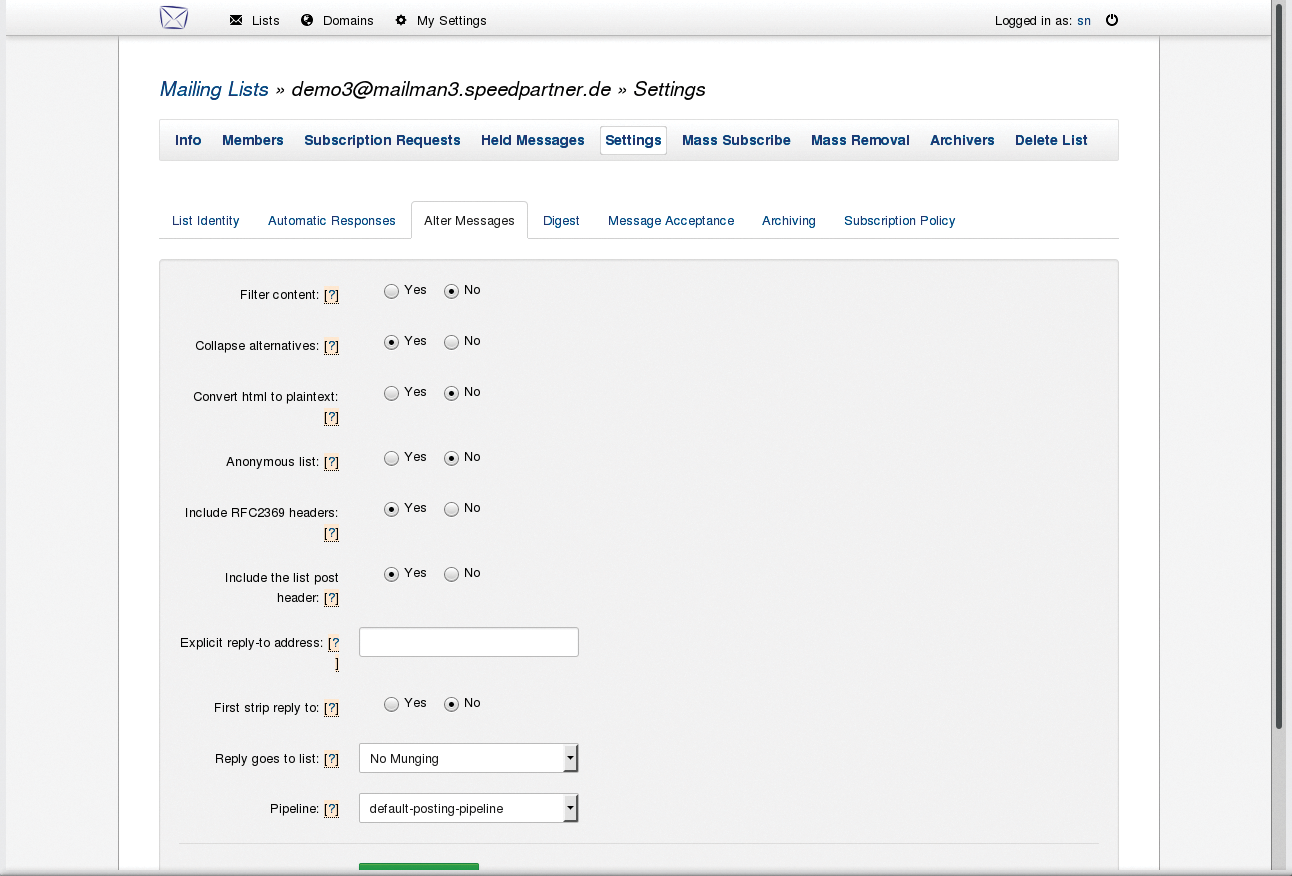Open the Reply goes to list dropdown
Screen dimensions: 1292x876
point(468,757)
